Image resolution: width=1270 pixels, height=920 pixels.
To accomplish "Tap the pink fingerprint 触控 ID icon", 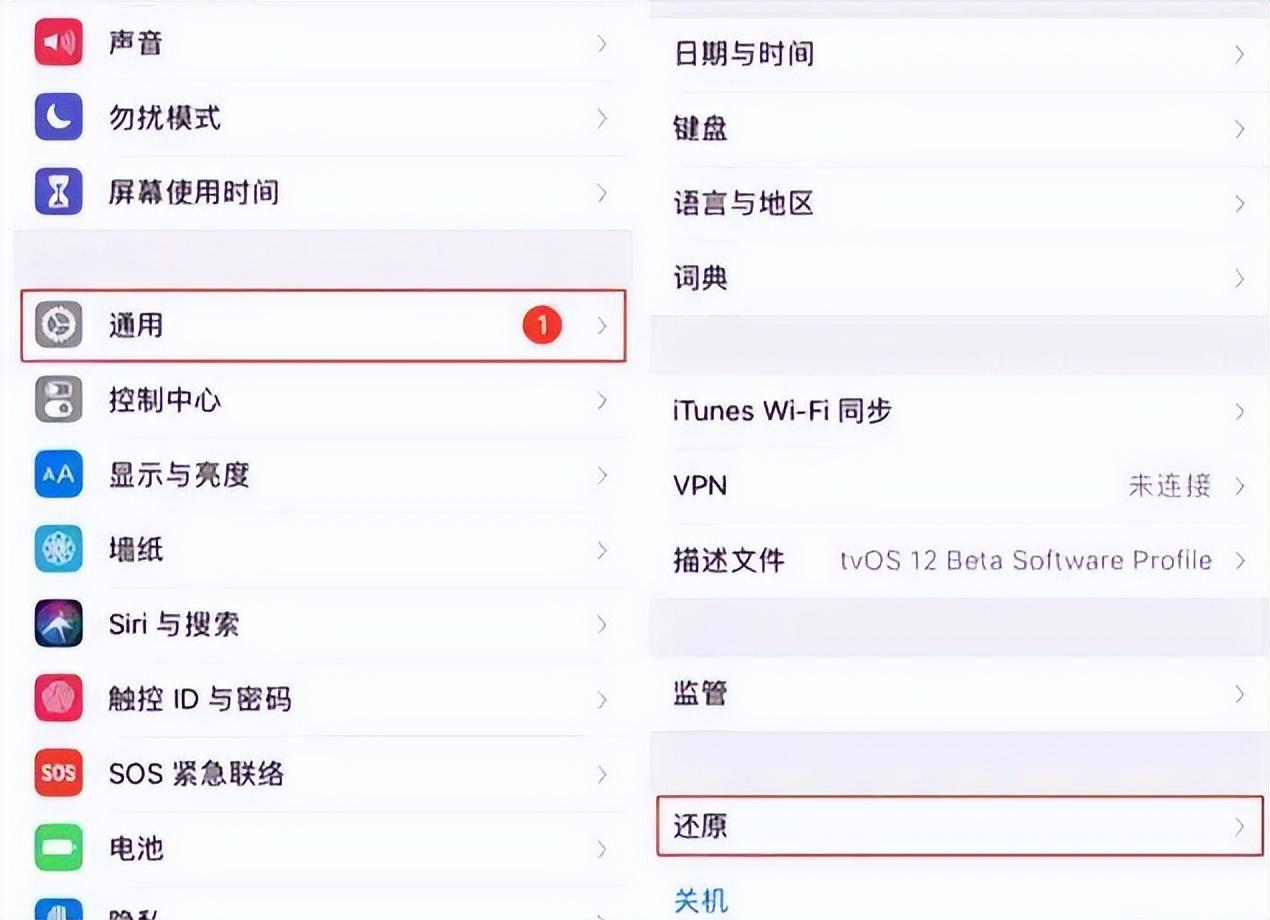I will [x=59, y=699].
